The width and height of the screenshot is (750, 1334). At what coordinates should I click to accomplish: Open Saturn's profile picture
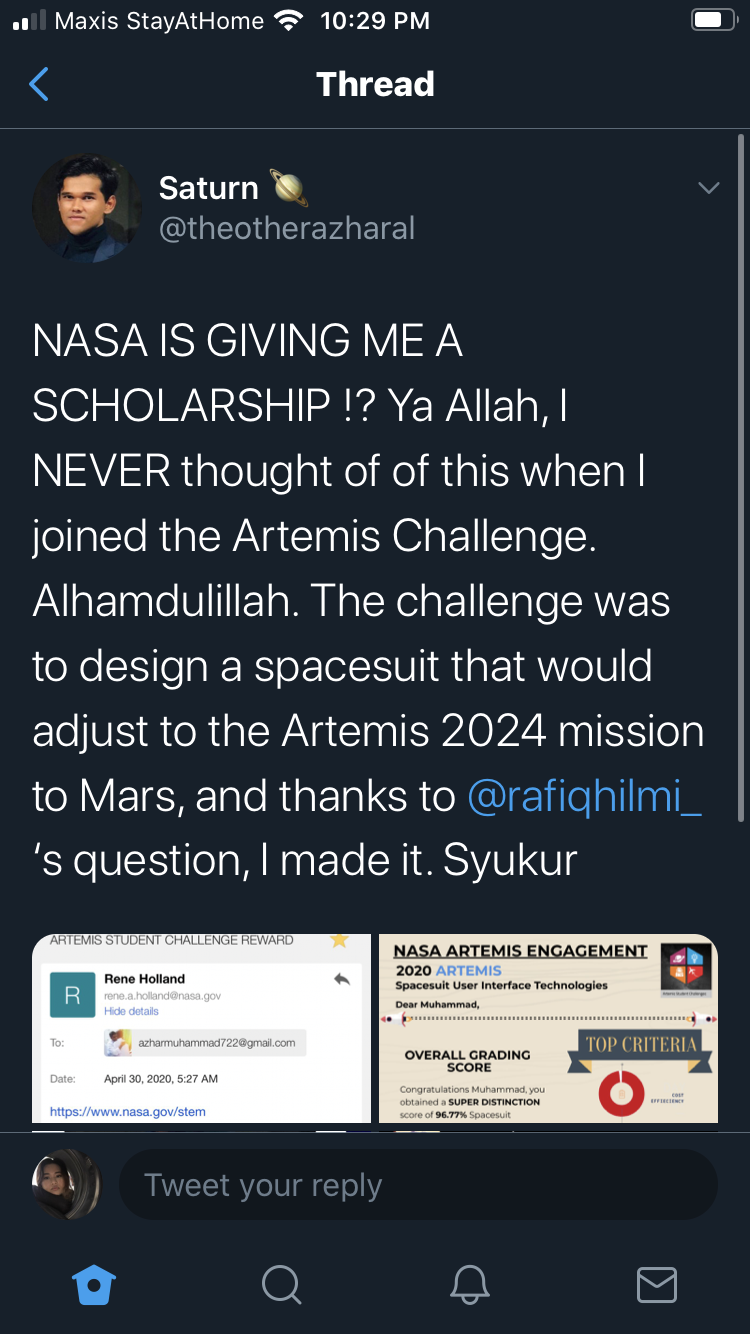click(x=87, y=209)
